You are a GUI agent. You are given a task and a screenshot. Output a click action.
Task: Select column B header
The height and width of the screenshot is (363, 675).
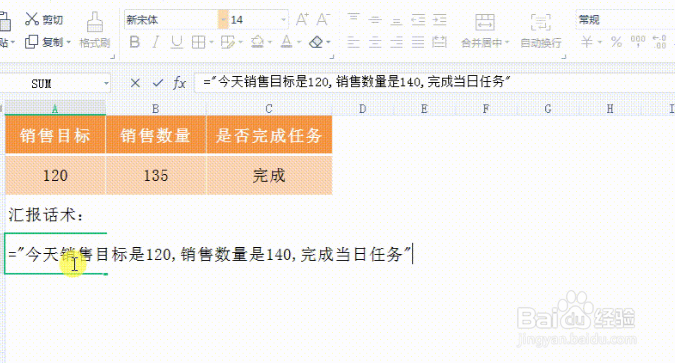coord(156,109)
